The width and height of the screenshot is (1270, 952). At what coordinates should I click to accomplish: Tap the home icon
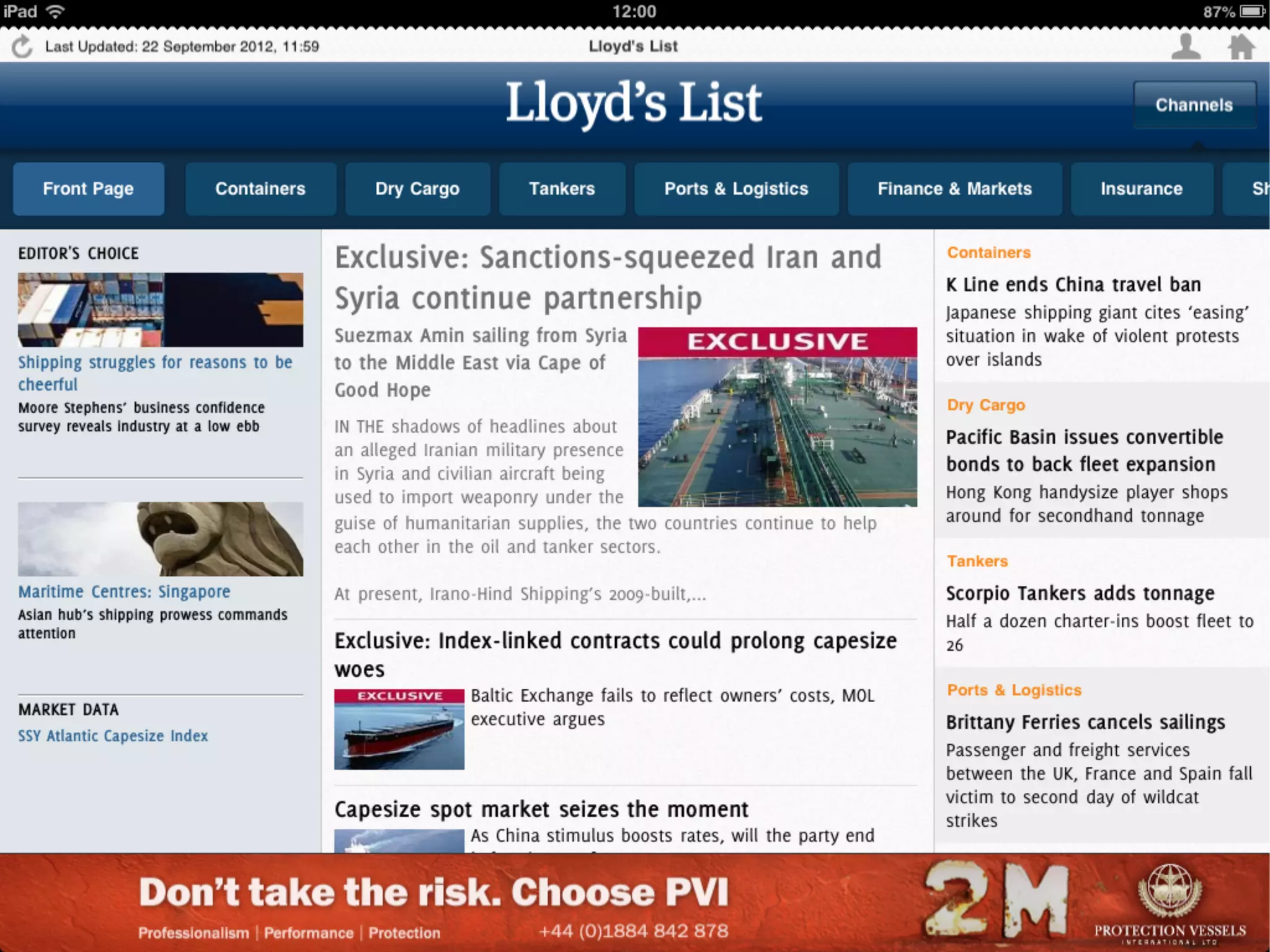(x=1241, y=46)
